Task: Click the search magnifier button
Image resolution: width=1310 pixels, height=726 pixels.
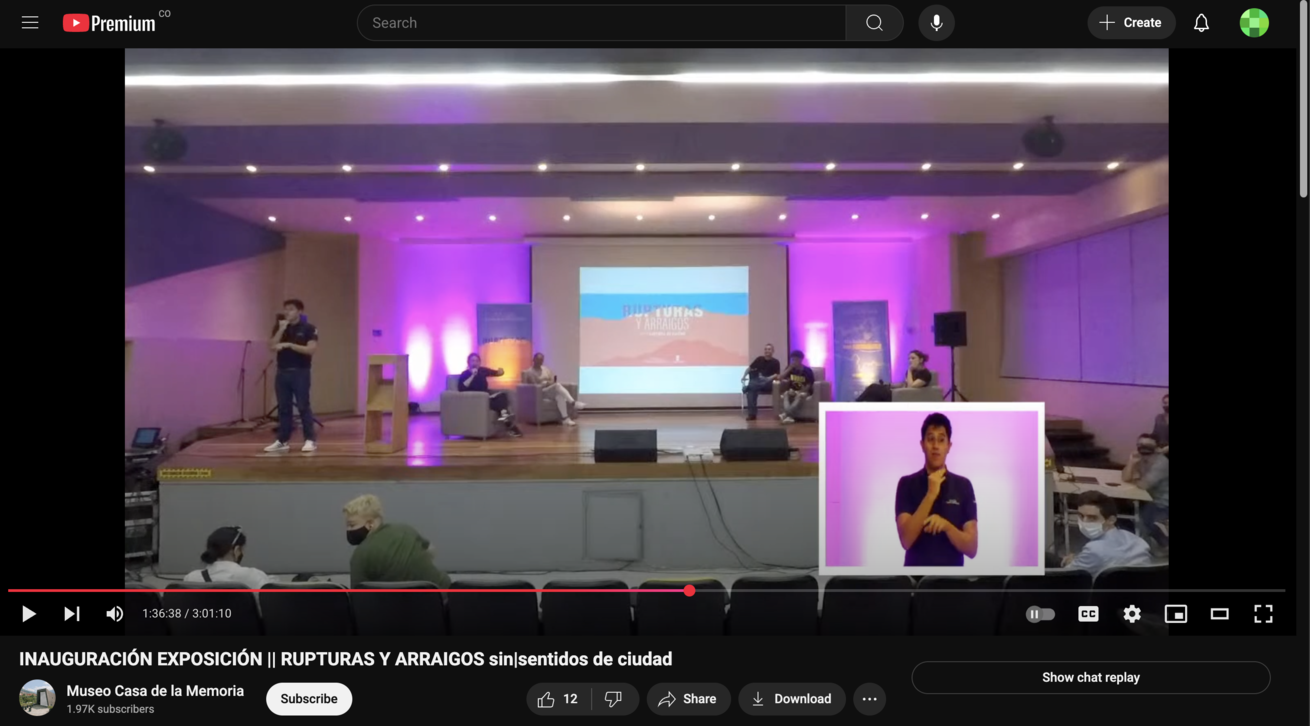Action: [874, 23]
